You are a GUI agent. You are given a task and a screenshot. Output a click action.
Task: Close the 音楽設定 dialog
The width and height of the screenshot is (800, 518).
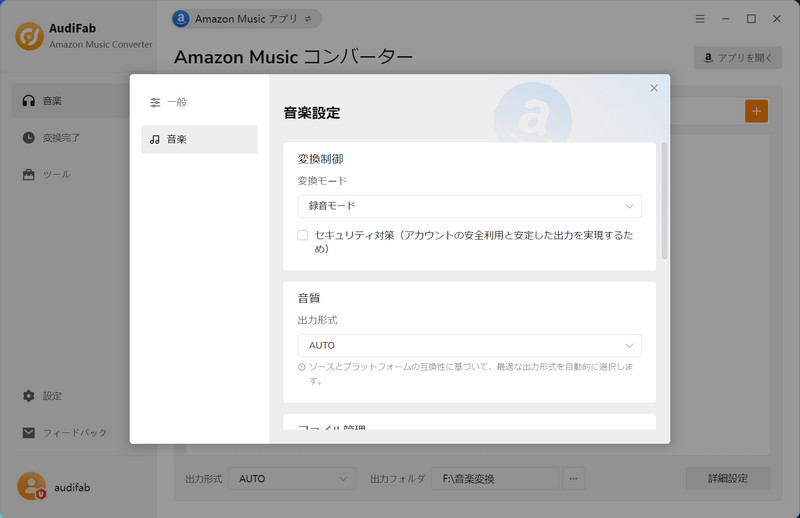coord(654,88)
